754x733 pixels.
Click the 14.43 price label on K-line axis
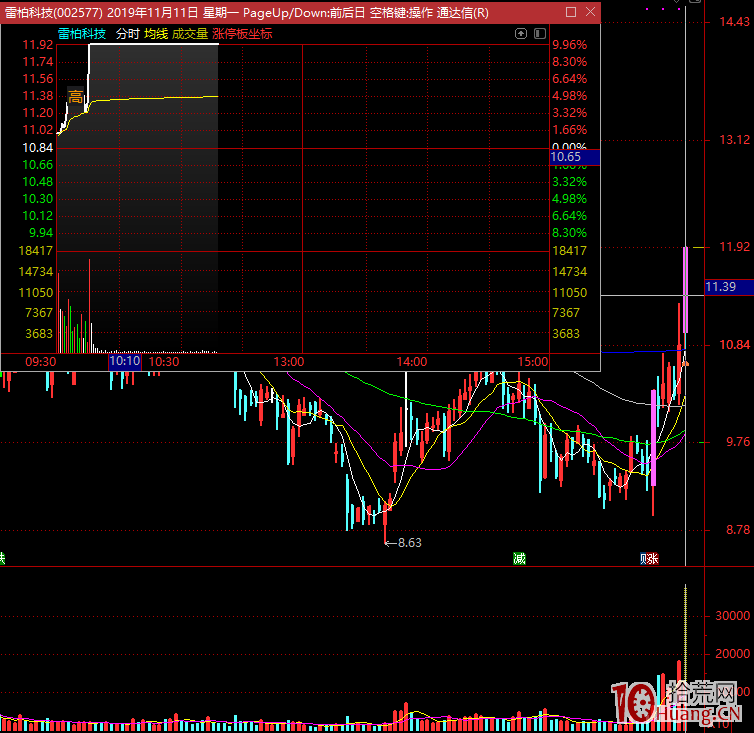pos(735,22)
